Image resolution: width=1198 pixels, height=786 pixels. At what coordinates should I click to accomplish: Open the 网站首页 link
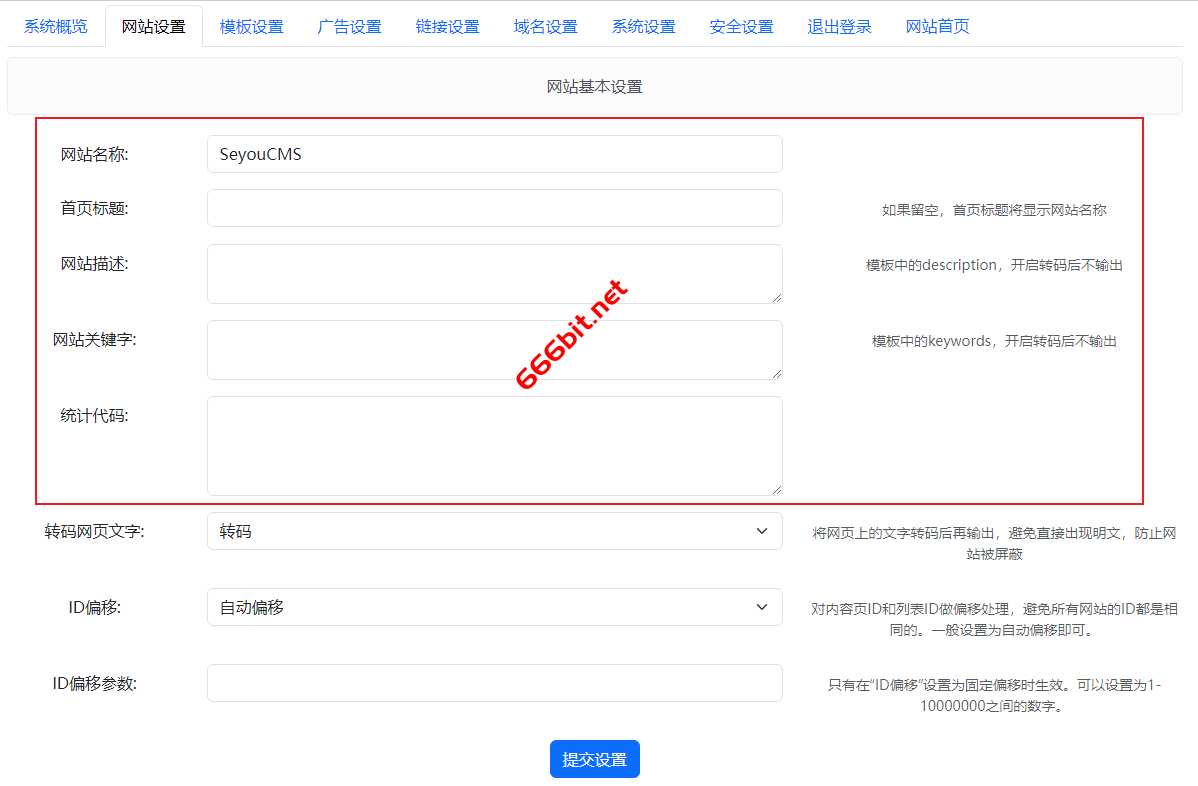[x=937, y=27]
